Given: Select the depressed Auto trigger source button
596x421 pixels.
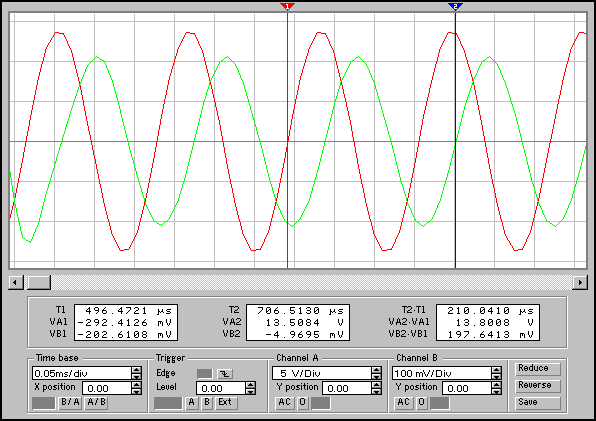Looking at the screenshot, I should click(x=168, y=403).
